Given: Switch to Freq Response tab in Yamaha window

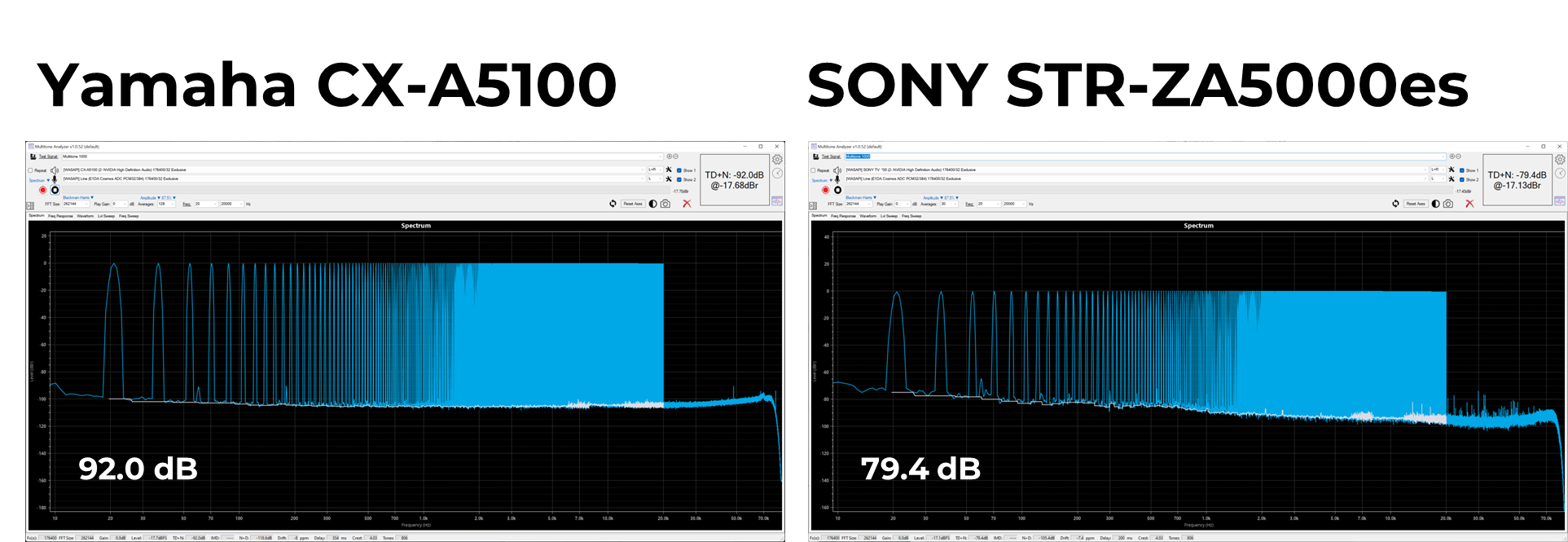Looking at the screenshot, I should pos(59,216).
